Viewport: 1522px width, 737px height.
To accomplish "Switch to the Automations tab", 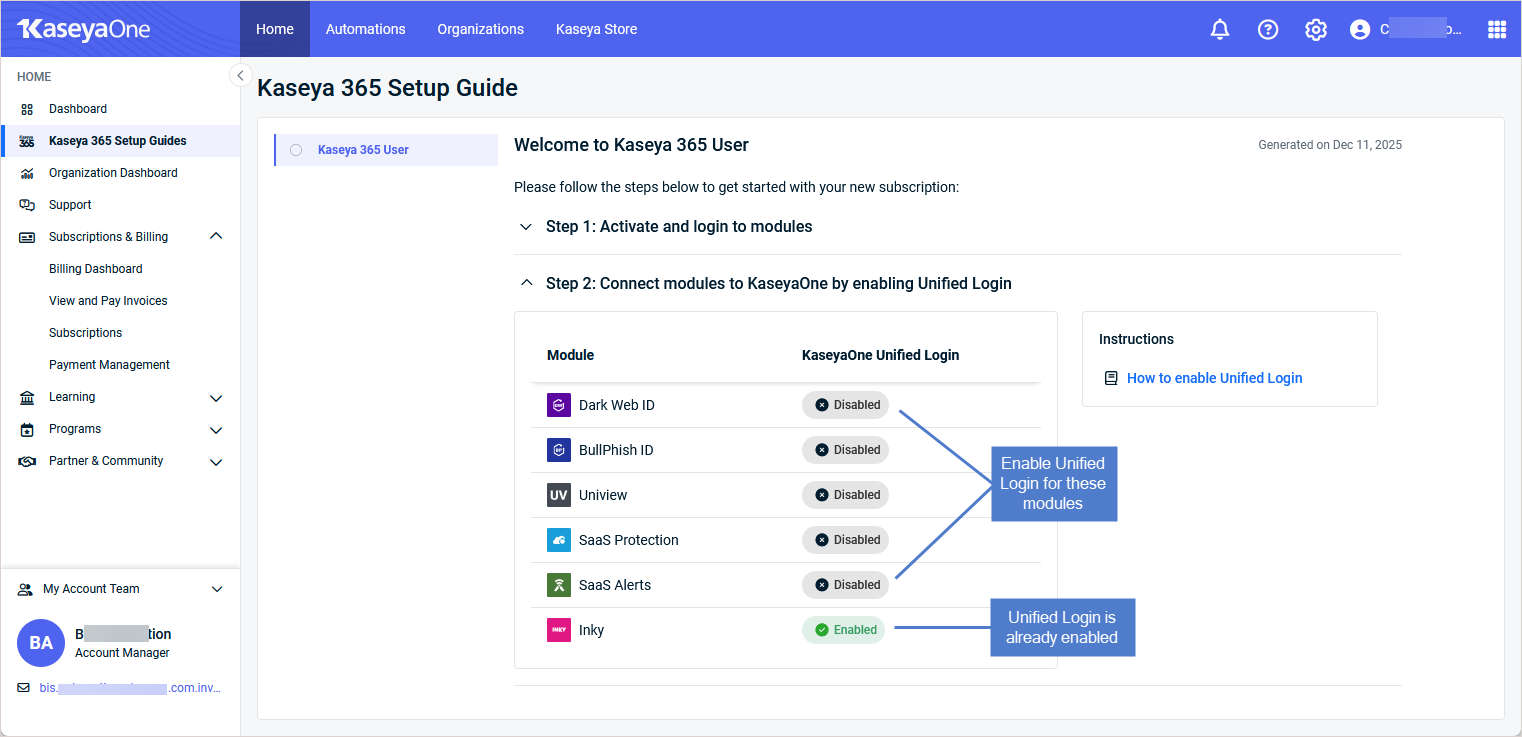I will [365, 29].
